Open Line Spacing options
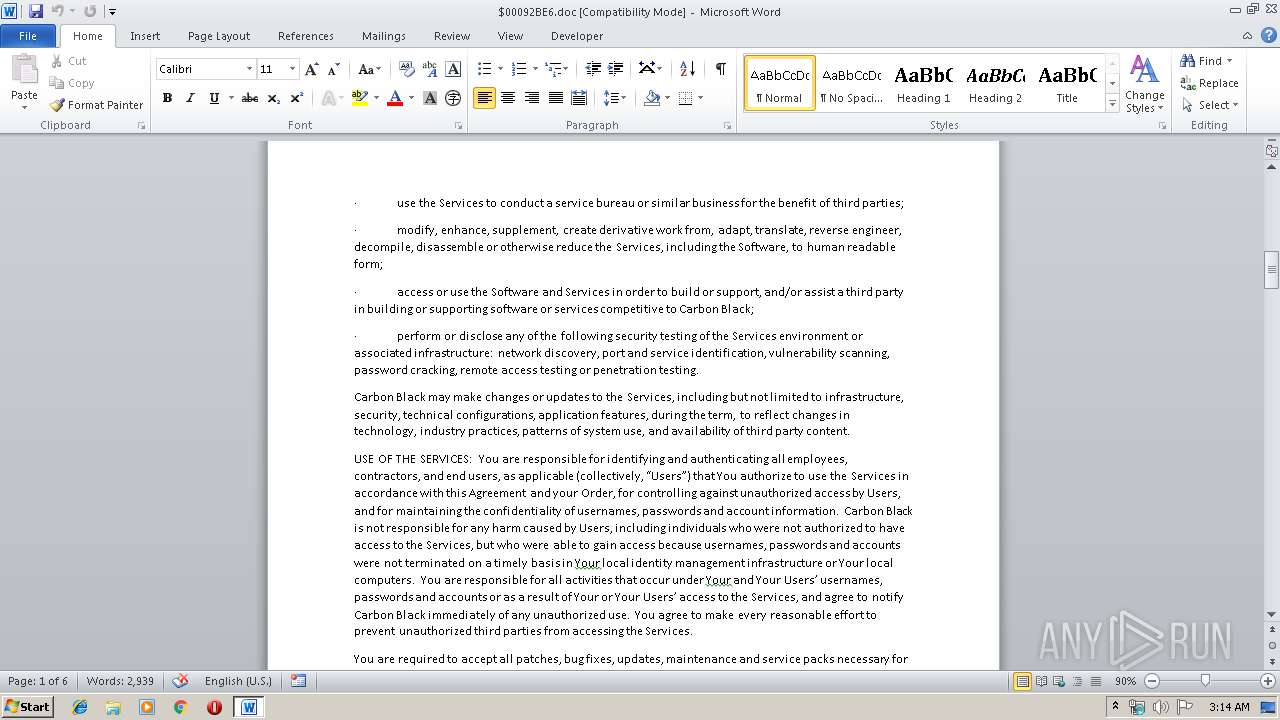This screenshot has width=1280, height=720. click(x=615, y=98)
